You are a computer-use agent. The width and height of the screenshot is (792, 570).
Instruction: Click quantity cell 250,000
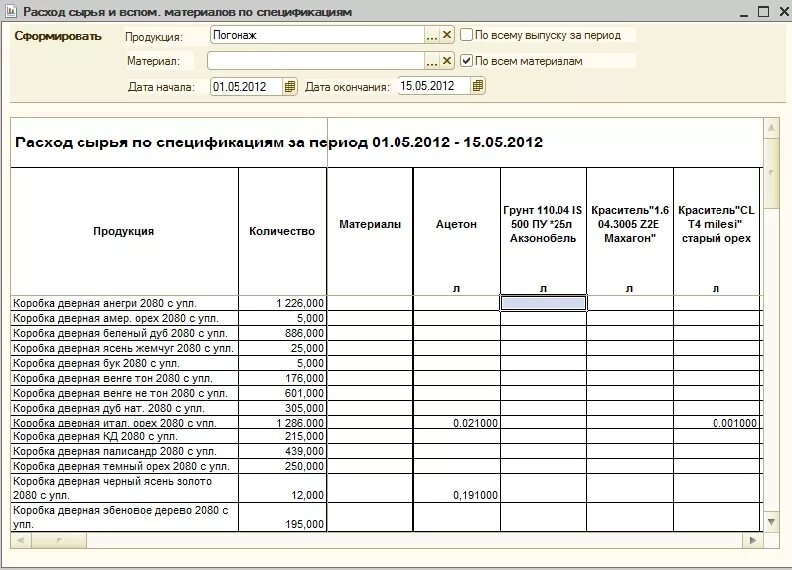coord(282,466)
